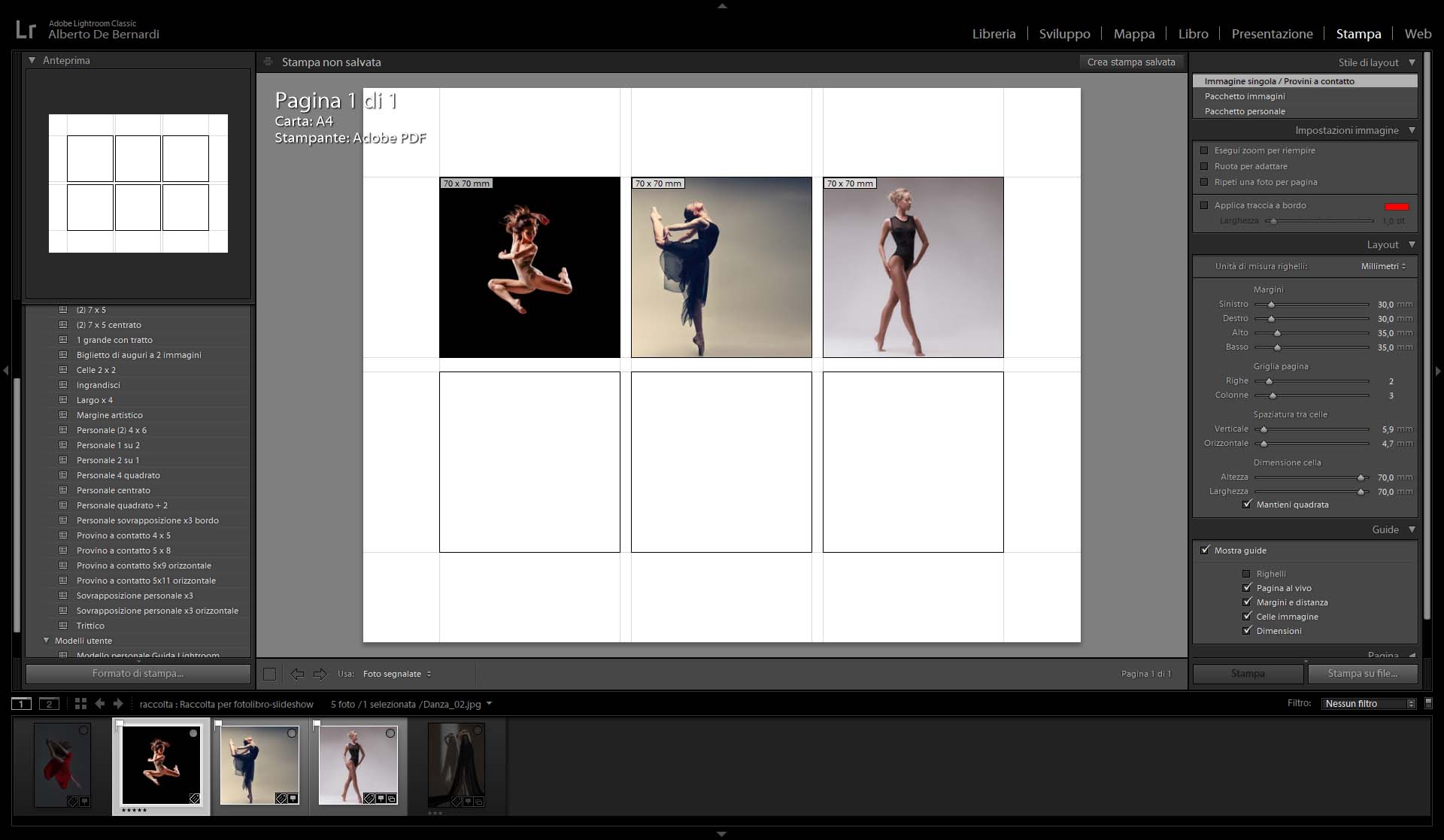Switch to Sviluppo module
This screenshot has height=840, width=1444.
[1064, 34]
